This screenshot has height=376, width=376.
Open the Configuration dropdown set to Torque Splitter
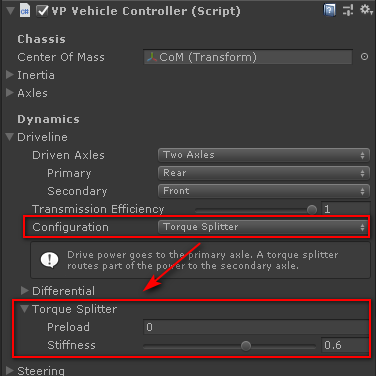coord(264,227)
